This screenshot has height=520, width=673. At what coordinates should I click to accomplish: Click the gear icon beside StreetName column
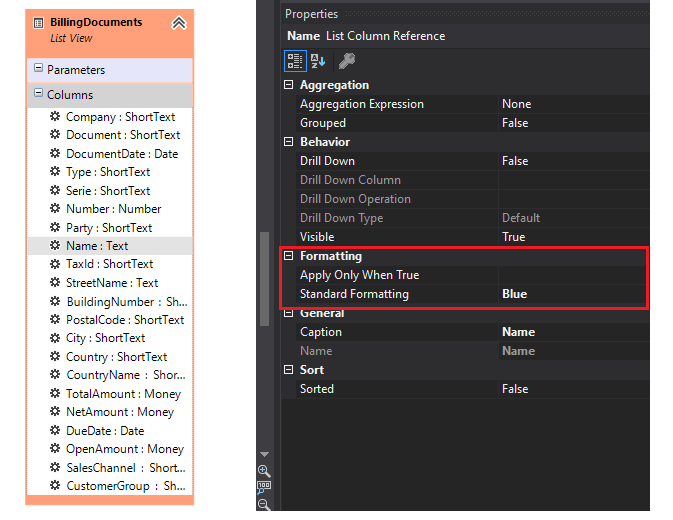click(x=55, y=282)
